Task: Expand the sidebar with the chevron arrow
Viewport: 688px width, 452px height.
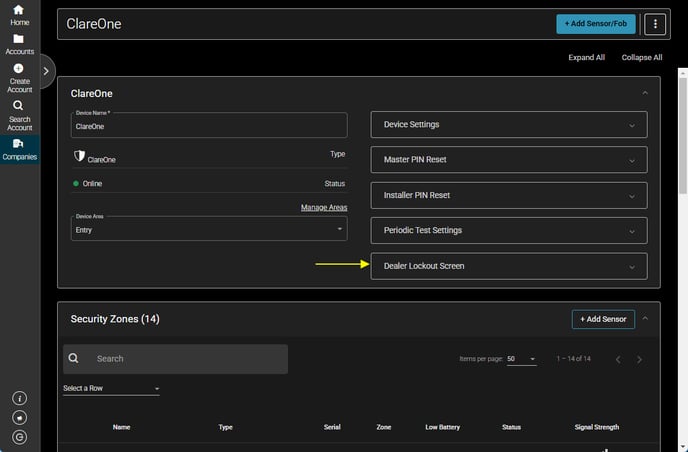Action: pyautogui.click(x=46, y=71)
